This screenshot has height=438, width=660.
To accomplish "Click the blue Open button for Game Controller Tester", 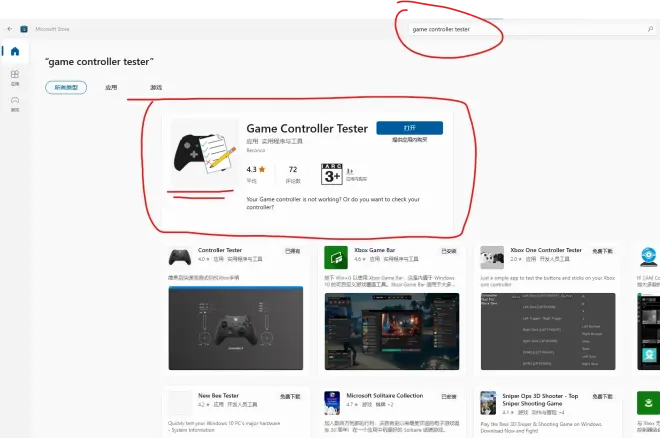I will (x=410, y=128).
